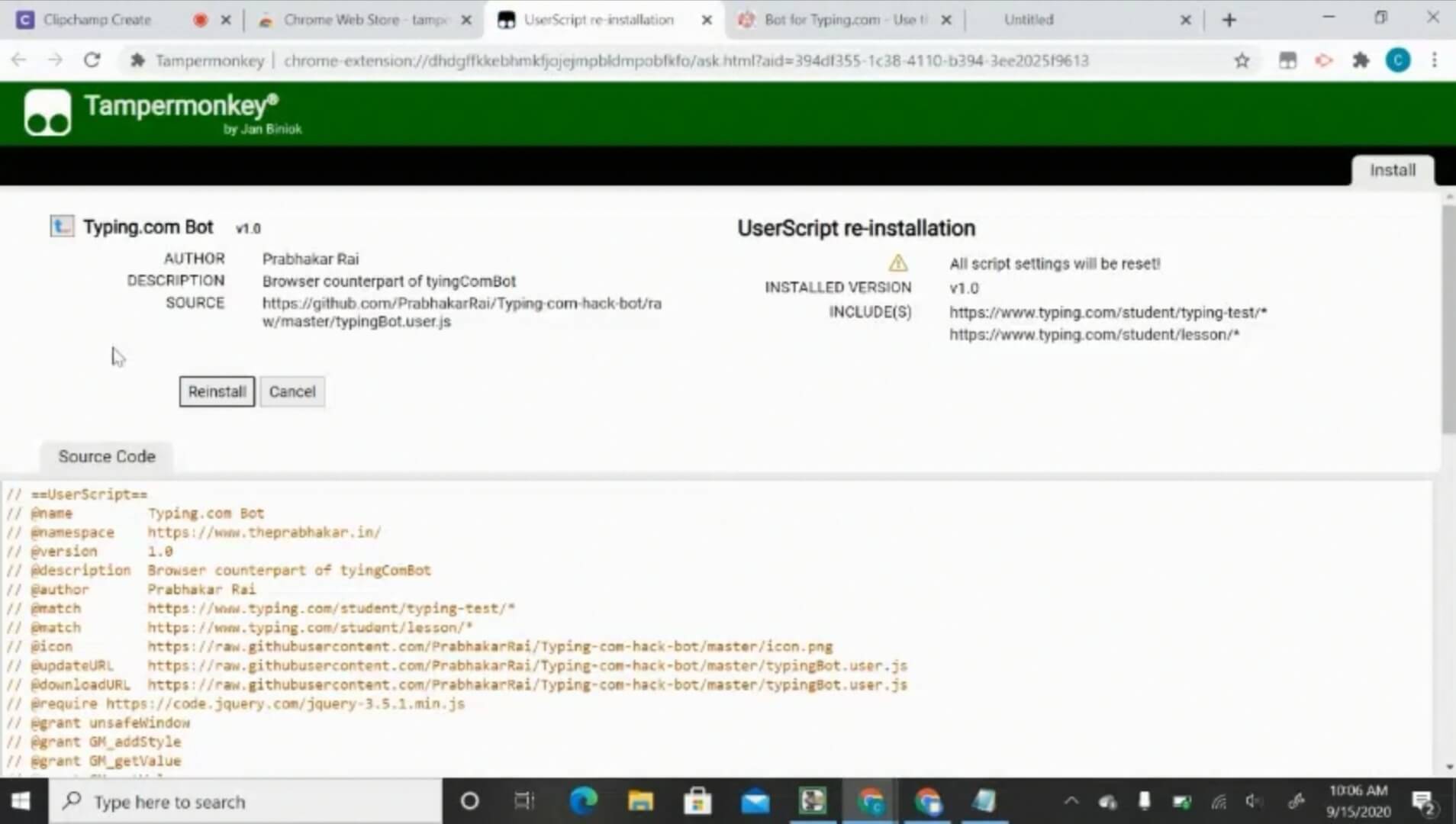Launch Microsoft Edge from taskbar
The width and height of the screenshot is (1456, 824).
(x=584, y=801)
